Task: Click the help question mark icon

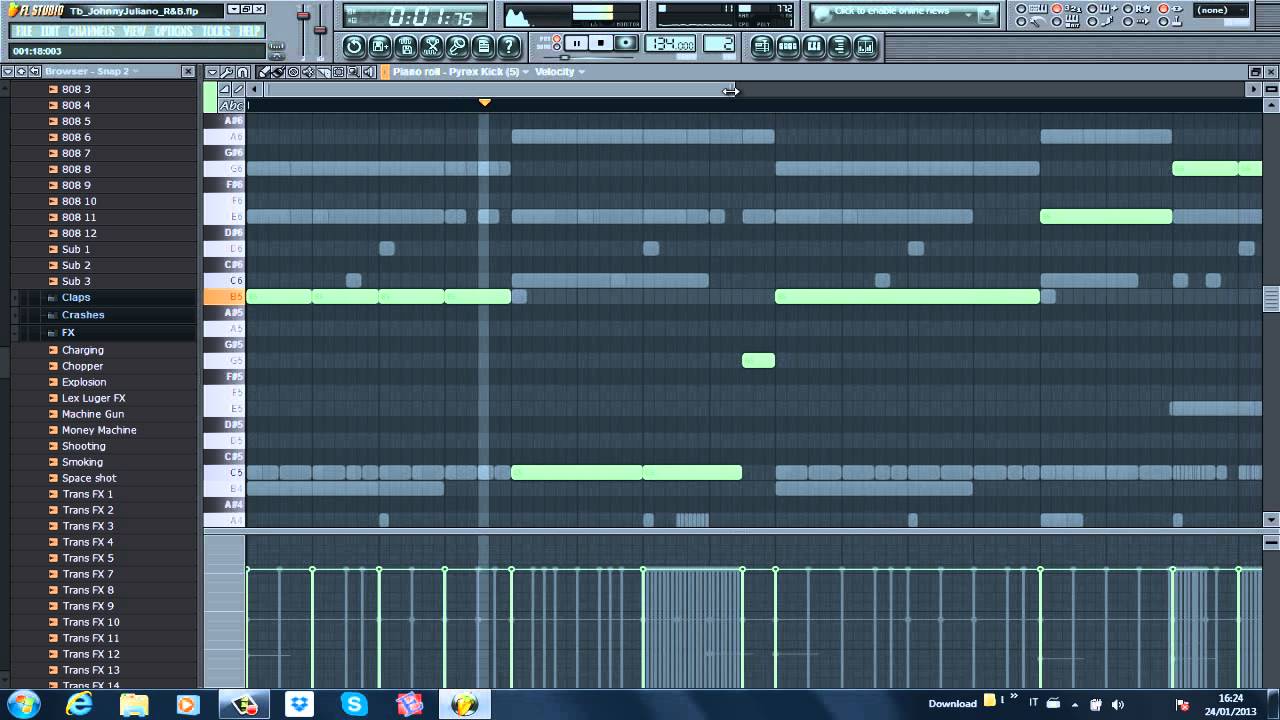Action: click(509, 46)
